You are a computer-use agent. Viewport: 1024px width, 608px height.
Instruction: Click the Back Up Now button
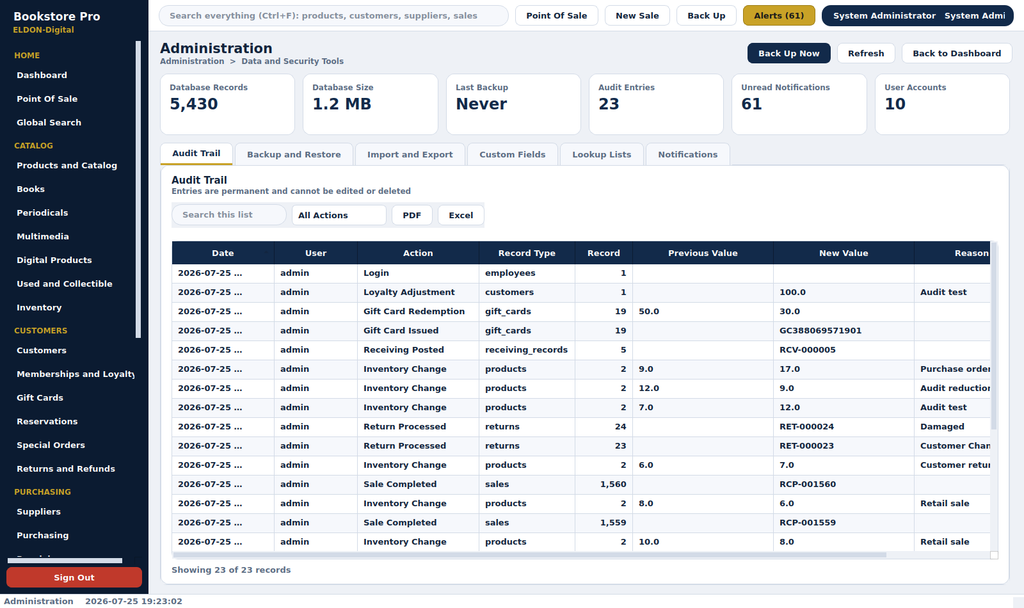point(789,54)
